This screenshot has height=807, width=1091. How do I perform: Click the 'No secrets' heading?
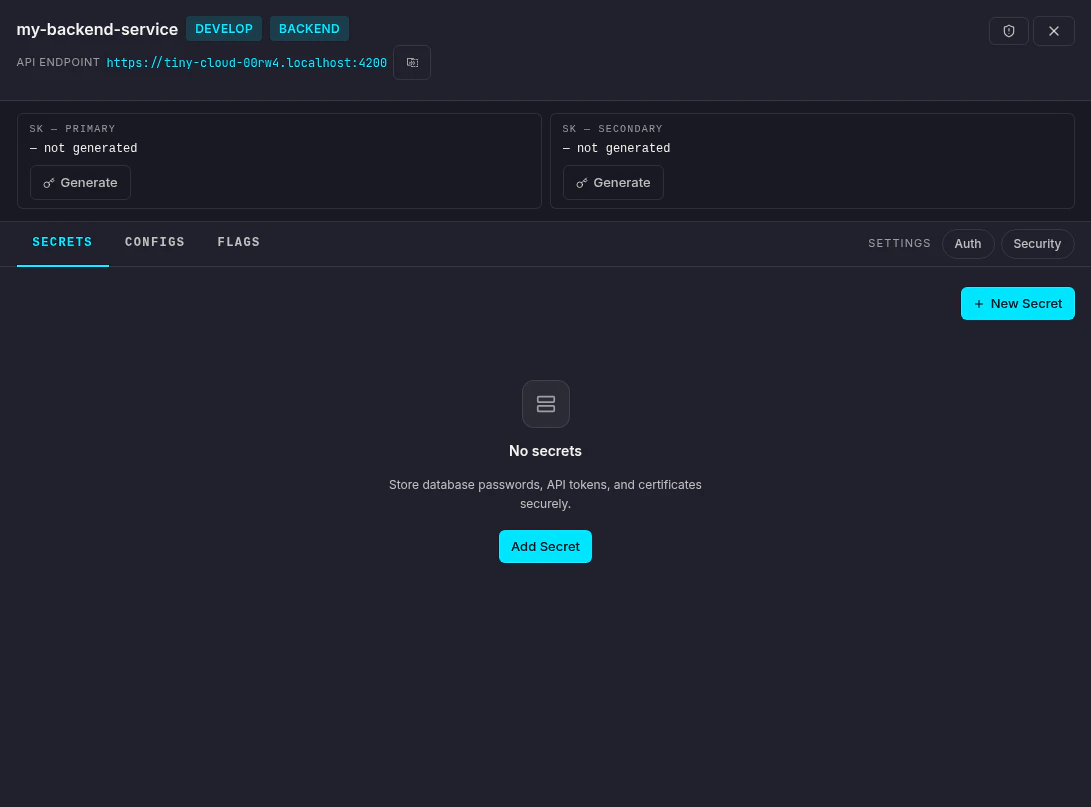point(545,451)
